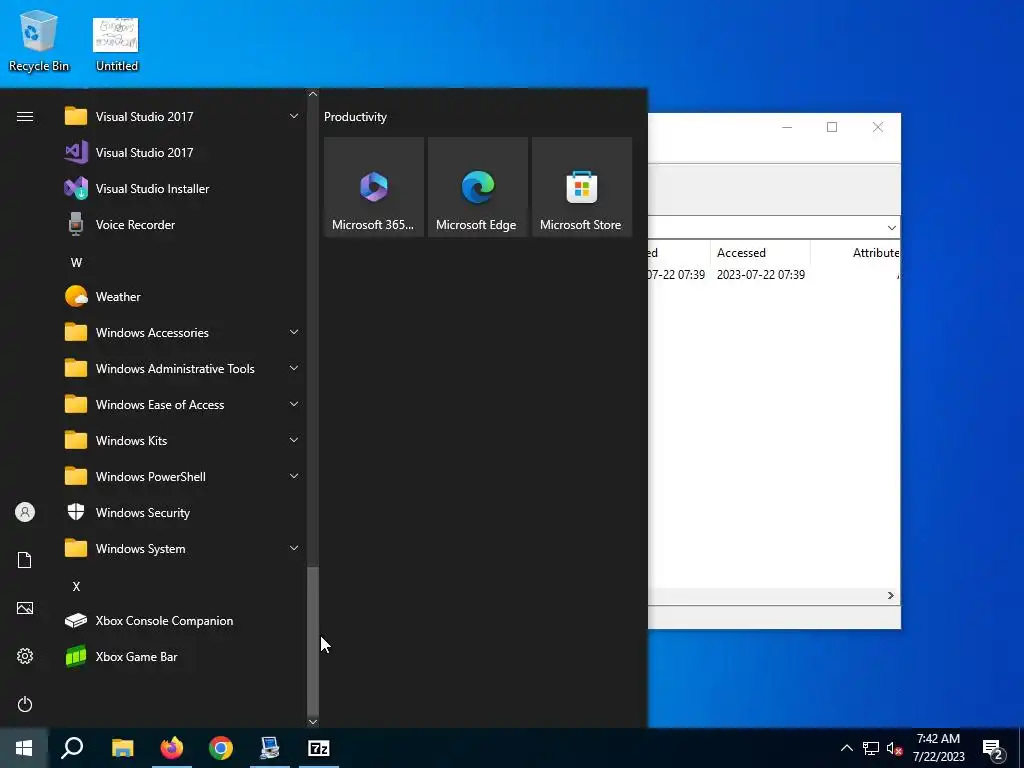This screenshot has width=1024, height=768.
Task: Open Pictures from Start sidebar
Action: pyautogui.click(x=25, y=608)
